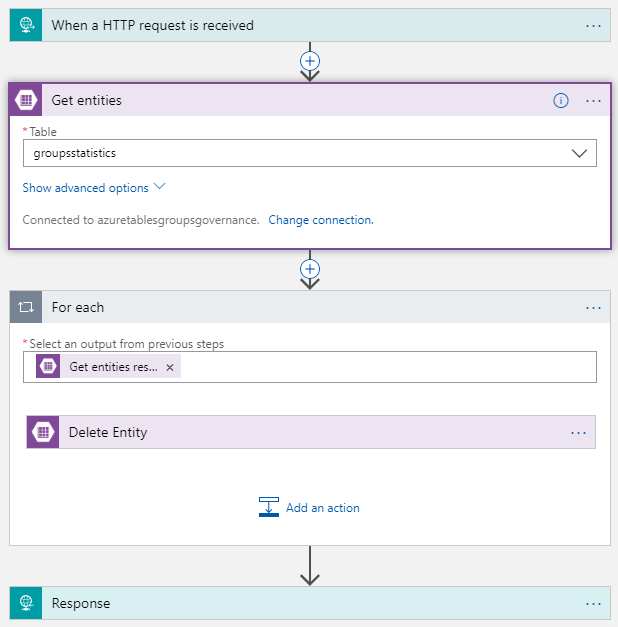Collapse the For each header
The width and height of the screenshot is (618, 627).
300,307
